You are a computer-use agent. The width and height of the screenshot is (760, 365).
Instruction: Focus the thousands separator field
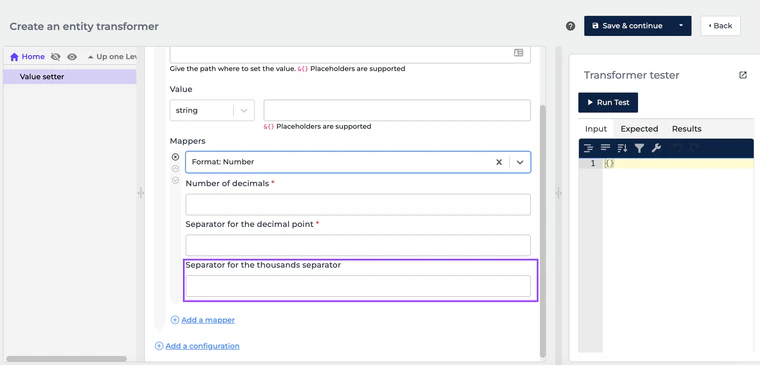(x=358, y=286)
